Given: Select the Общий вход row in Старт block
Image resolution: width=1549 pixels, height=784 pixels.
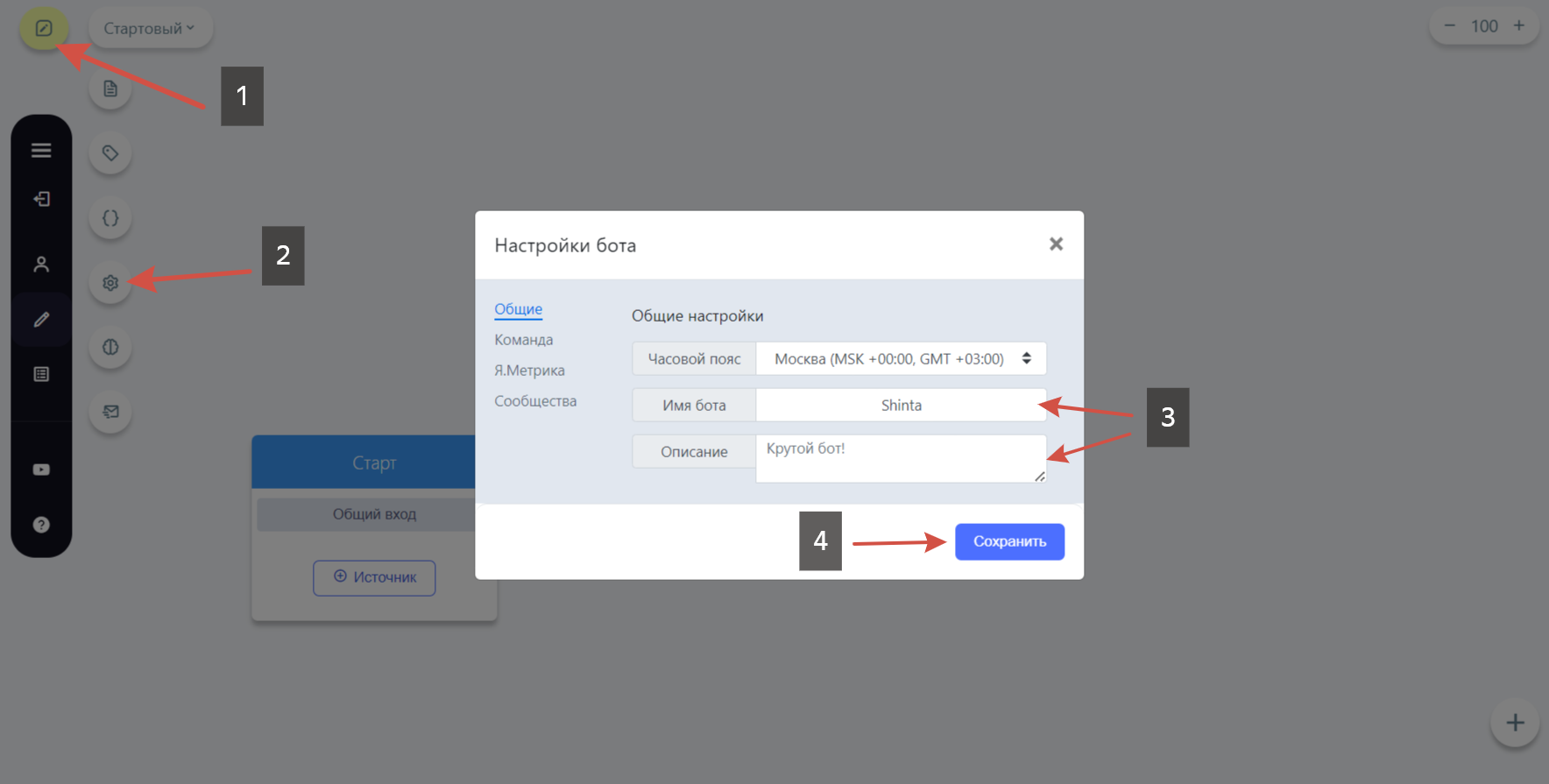Looking at the screenshot, I should point(366,514).
